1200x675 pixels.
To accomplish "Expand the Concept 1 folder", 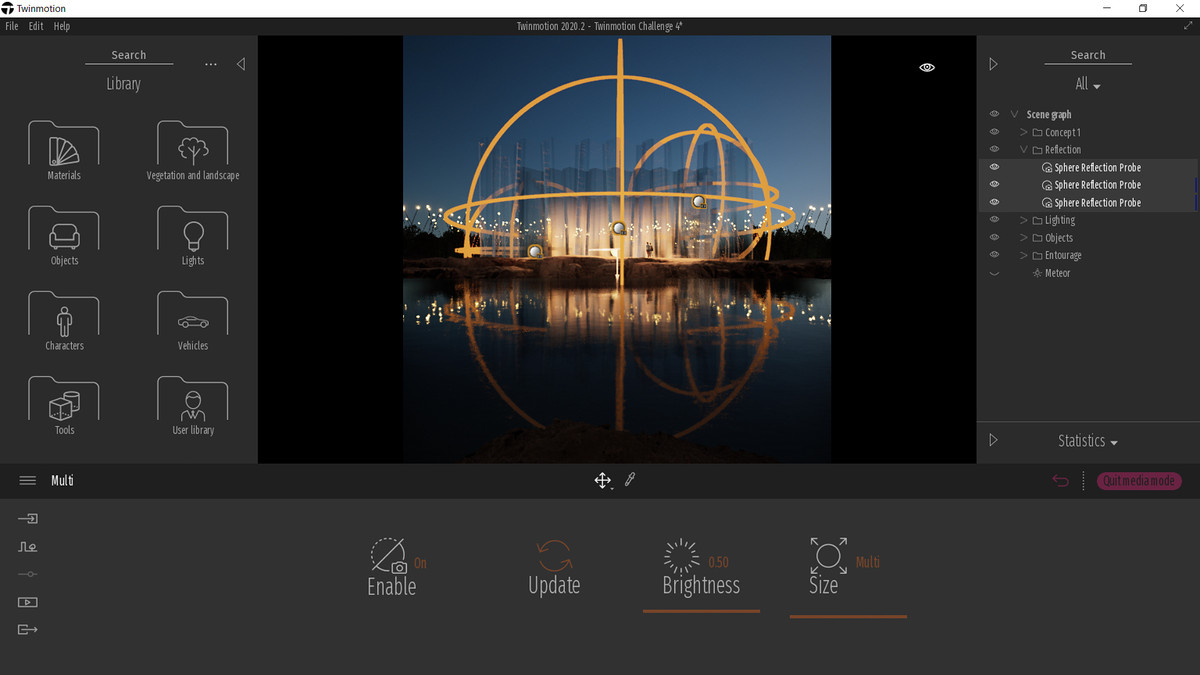I will [1024, 132].
